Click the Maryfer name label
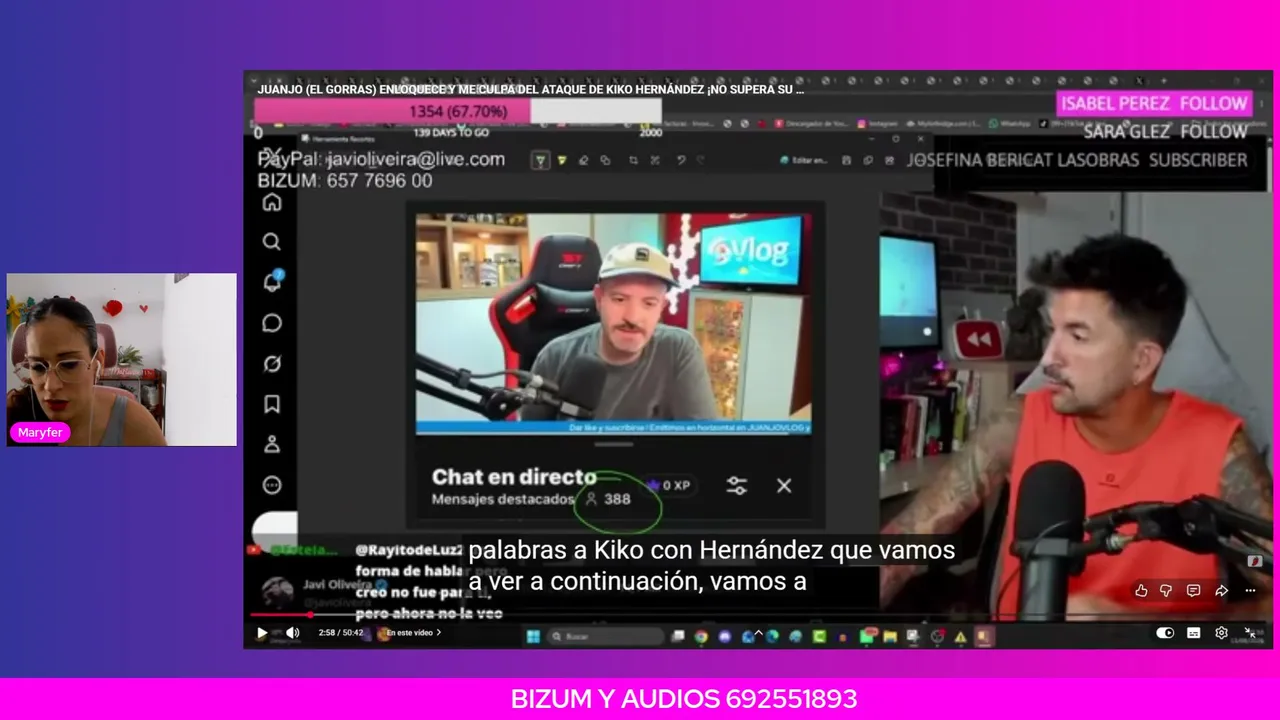 click(x=40, y=433)
